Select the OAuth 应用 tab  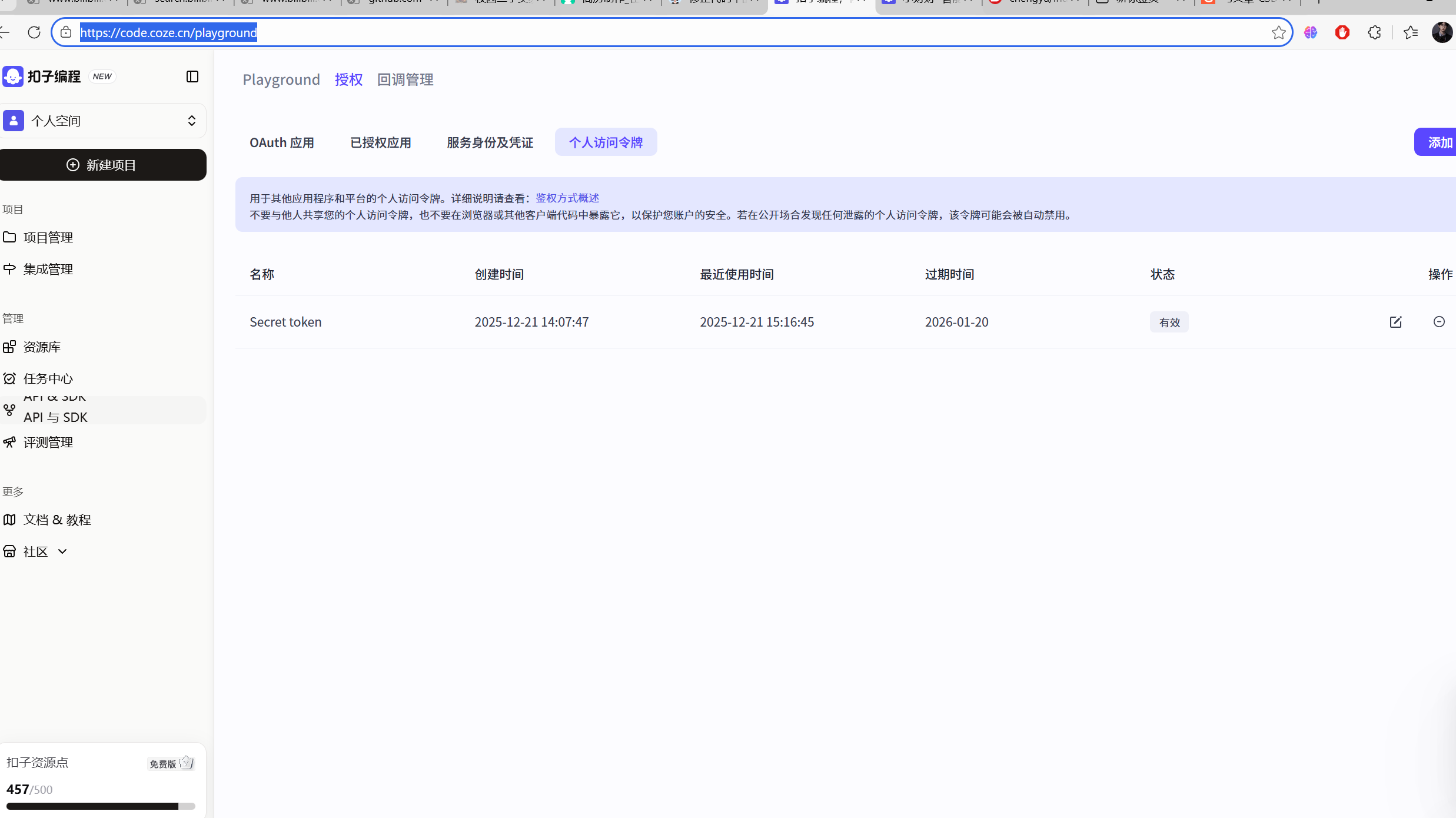coord(282,142)
